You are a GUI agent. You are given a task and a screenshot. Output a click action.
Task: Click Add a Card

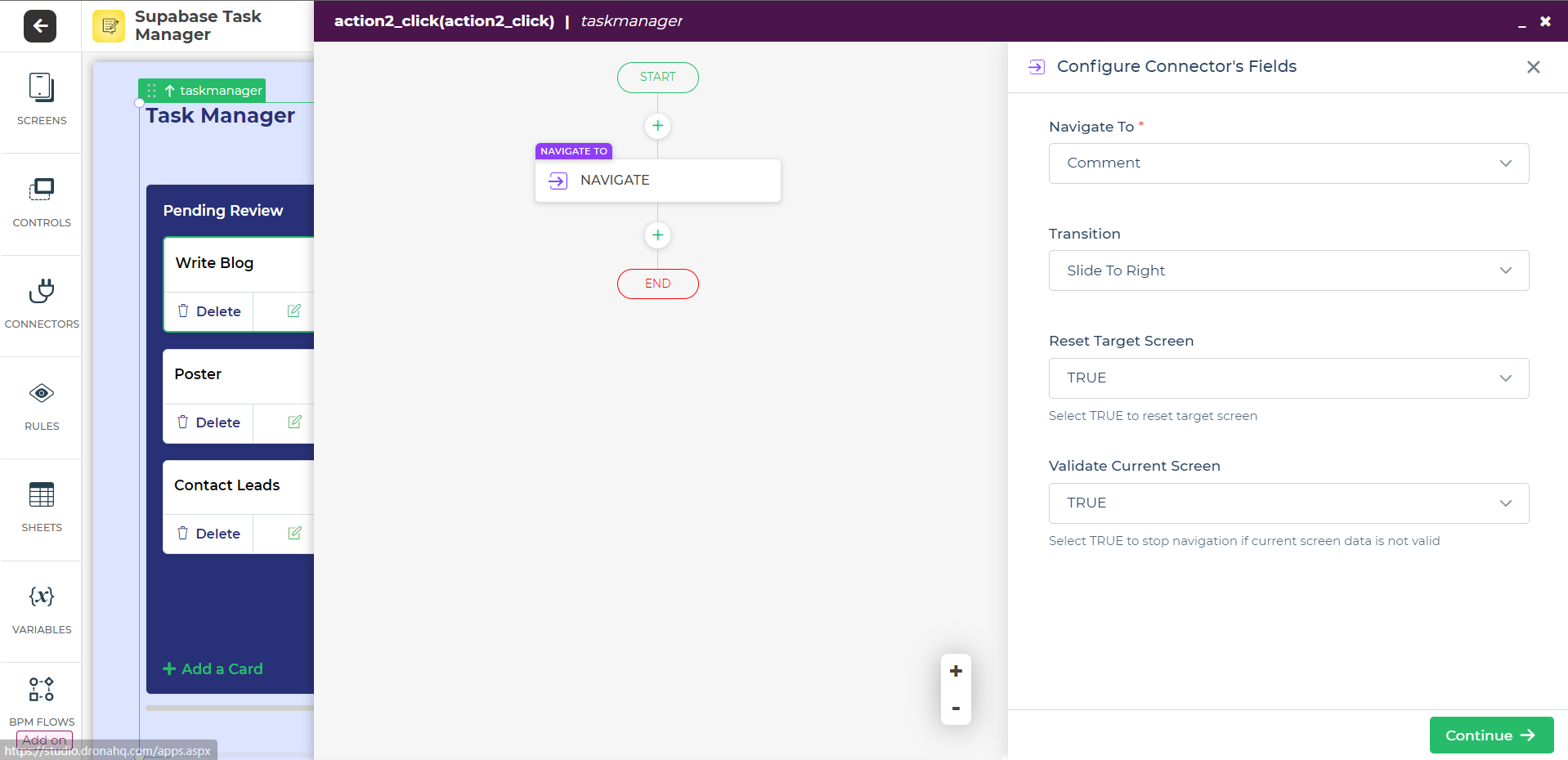(x=213, y=668)
